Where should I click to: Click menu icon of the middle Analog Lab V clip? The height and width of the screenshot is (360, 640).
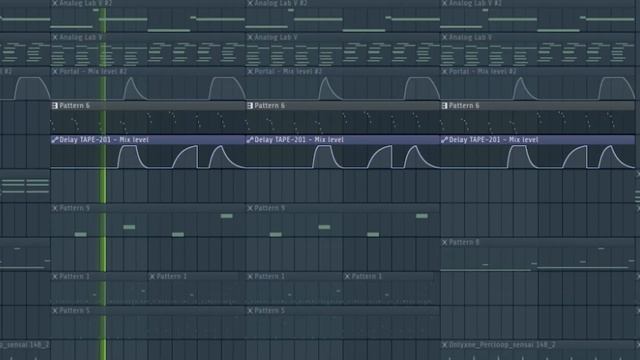coord(250,37)
